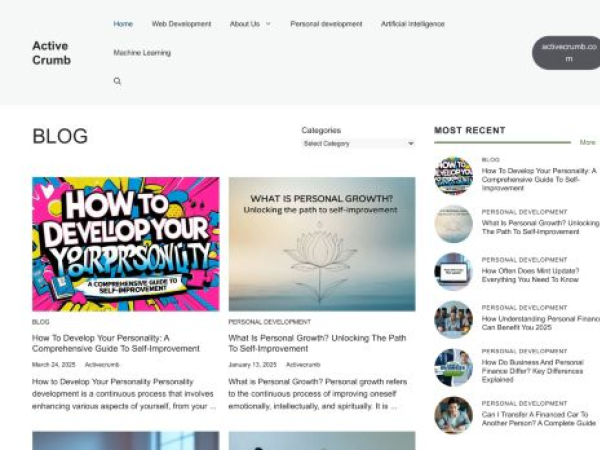Click BLOG label above sidebar first post

491,160
